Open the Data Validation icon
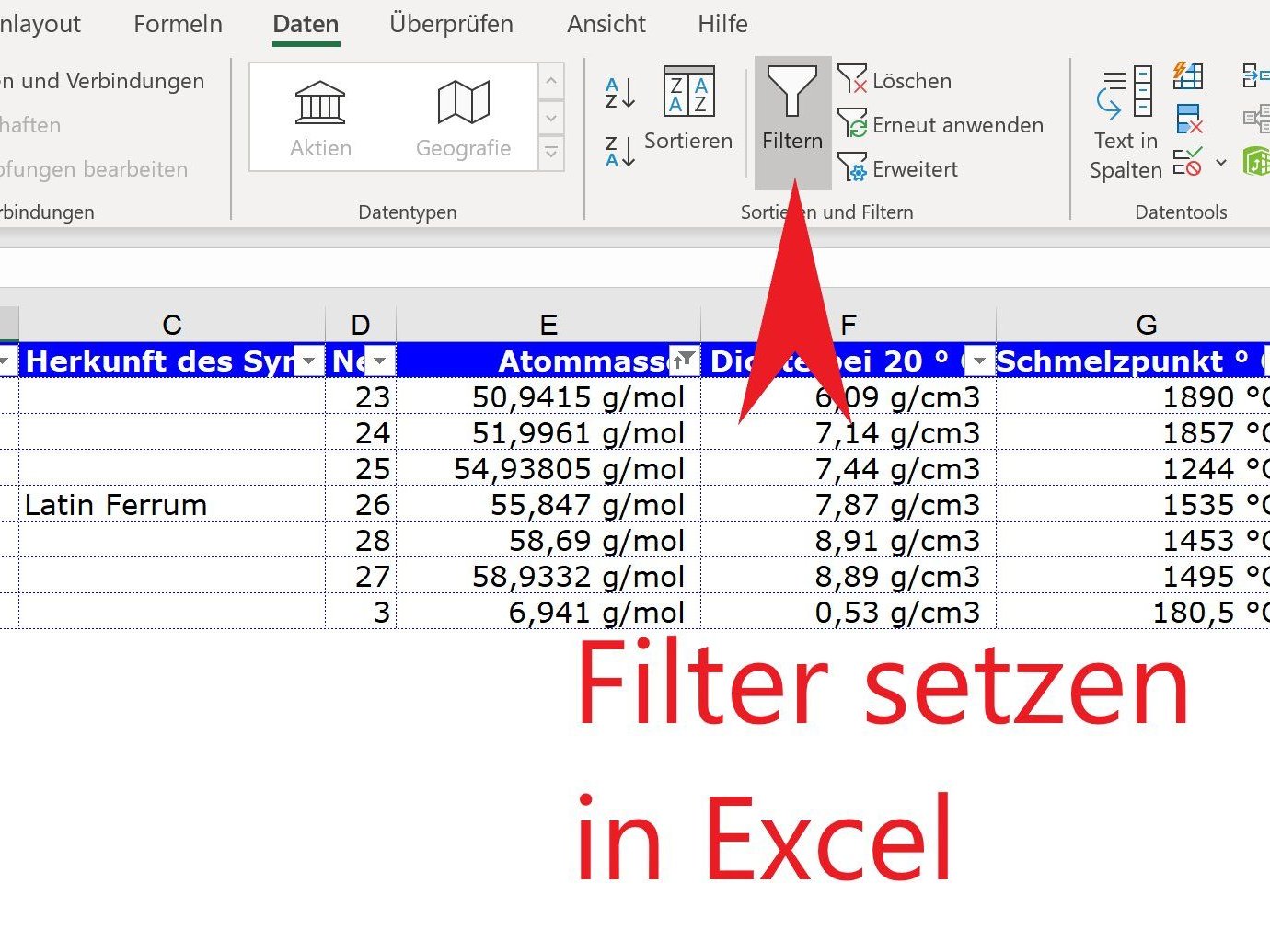This screenshot has width=1270, height=952. pyautogui.click(x=1188, y=163)
